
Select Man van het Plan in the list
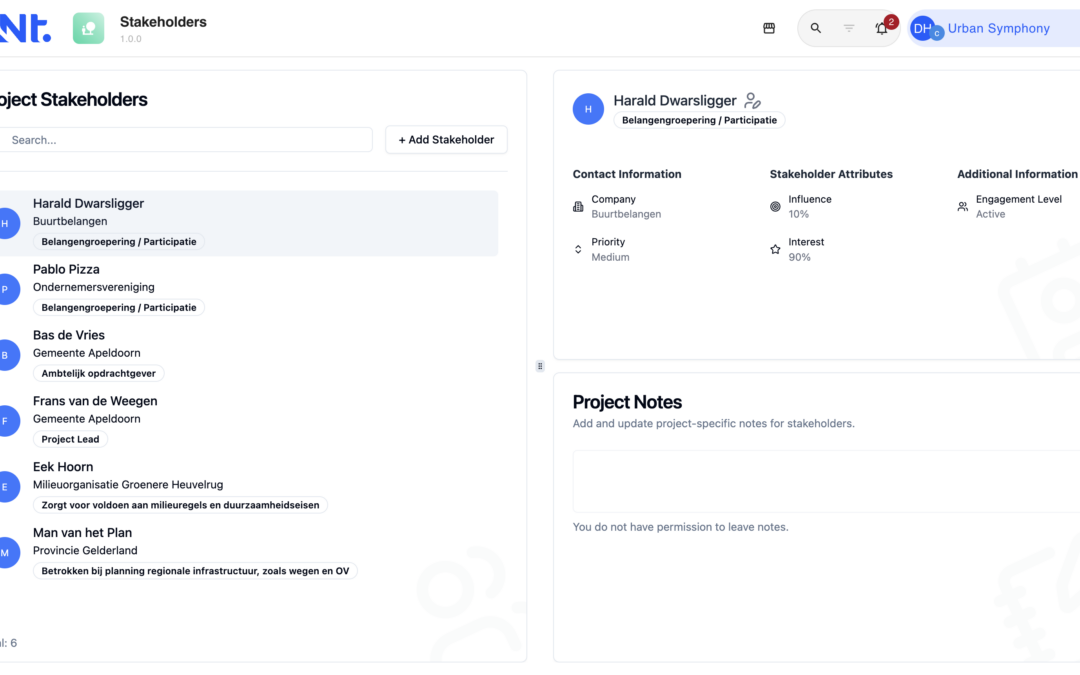point(249,552)
